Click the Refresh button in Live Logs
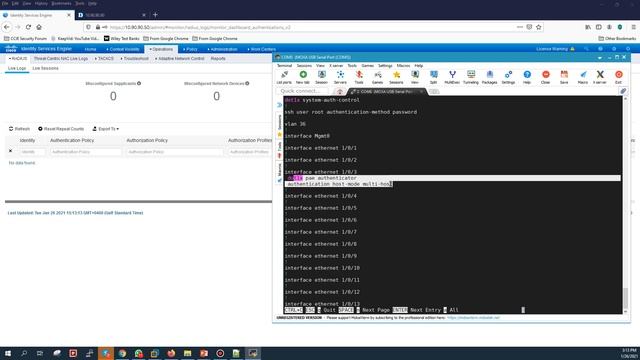 coord(19,129)
